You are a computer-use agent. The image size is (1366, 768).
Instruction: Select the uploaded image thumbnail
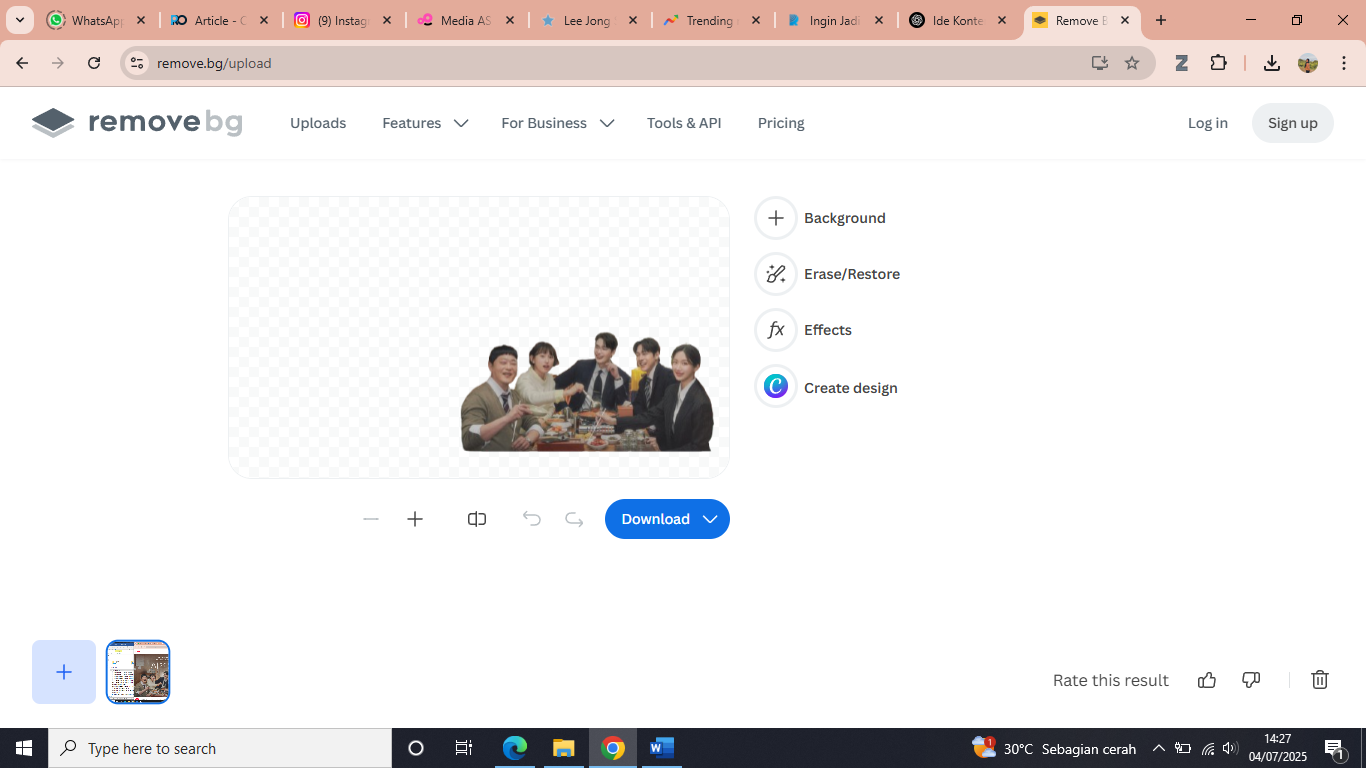[x=138, y=672]
